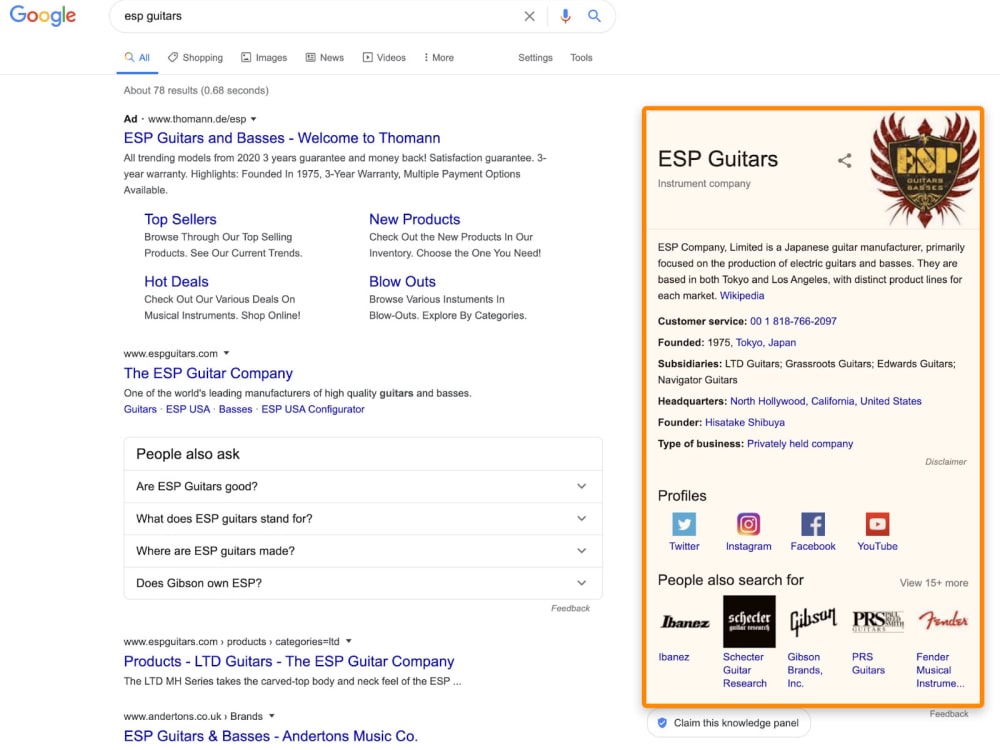Switch to the Videos tab
The width and height of the screenshot is (1000, 750).
[x=384, y=57]
